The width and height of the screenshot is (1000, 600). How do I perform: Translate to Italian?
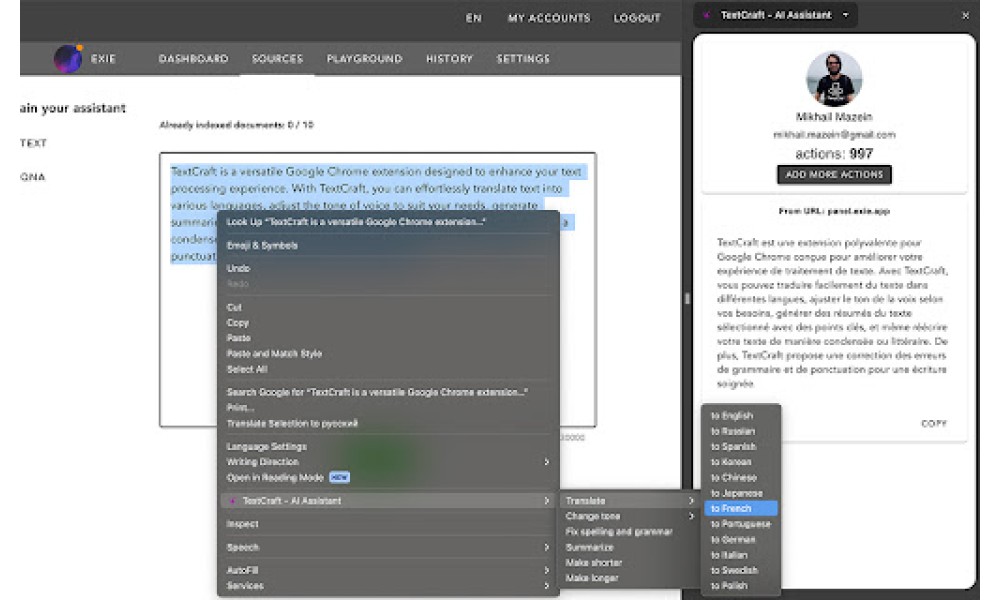click(741, 555)
